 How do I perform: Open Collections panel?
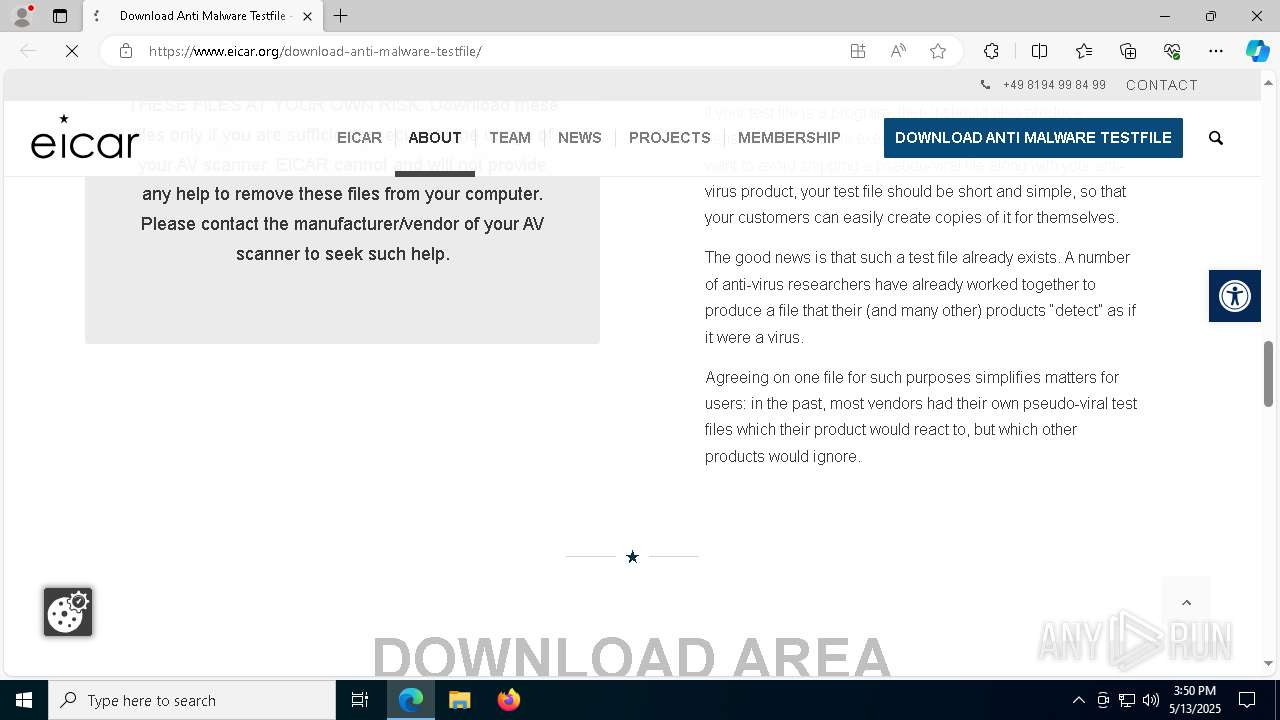coord(1128,51)
